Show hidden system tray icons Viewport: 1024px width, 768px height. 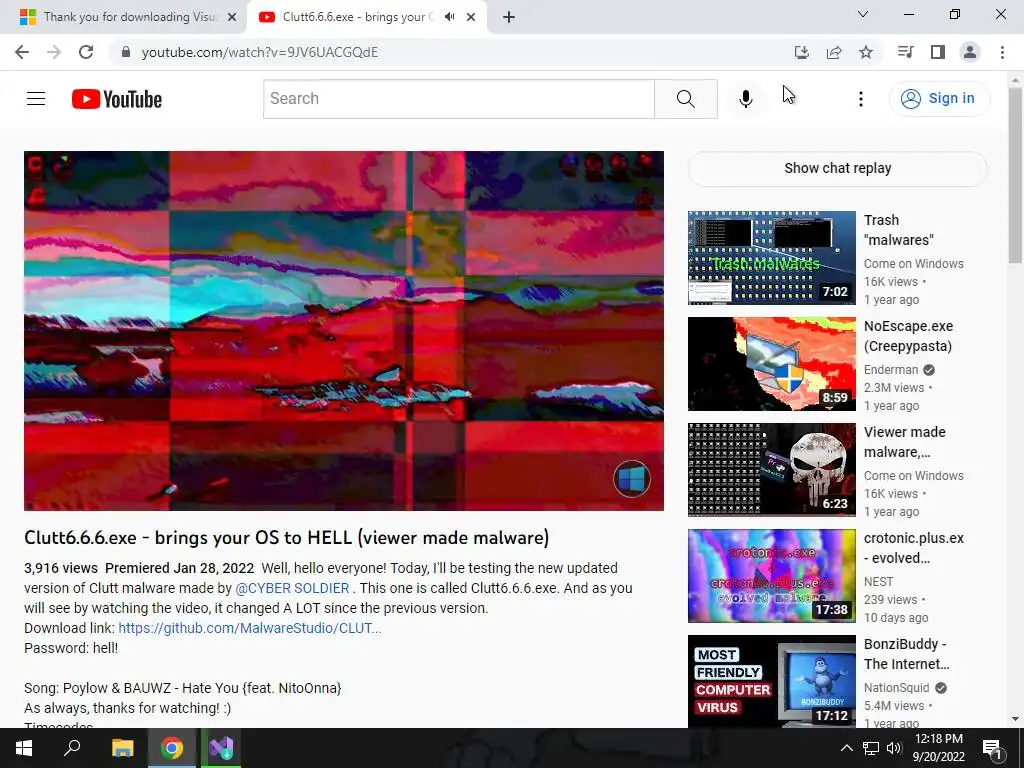pyautogui.click(x=846, y=748)
